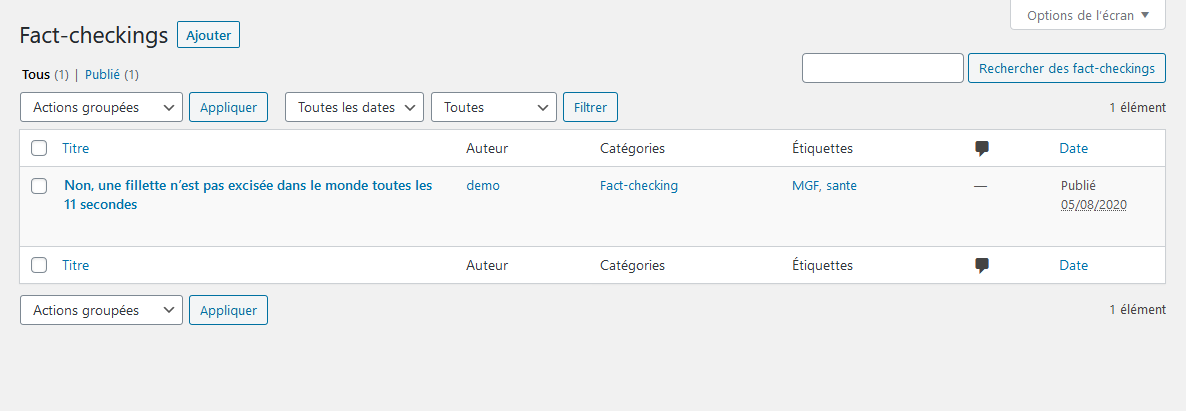The image size is (1186, 411).
Task: Open the post 'Non, une fillette n'est pas excisée'
Action: pyautogui.click(x=248, y=195)
